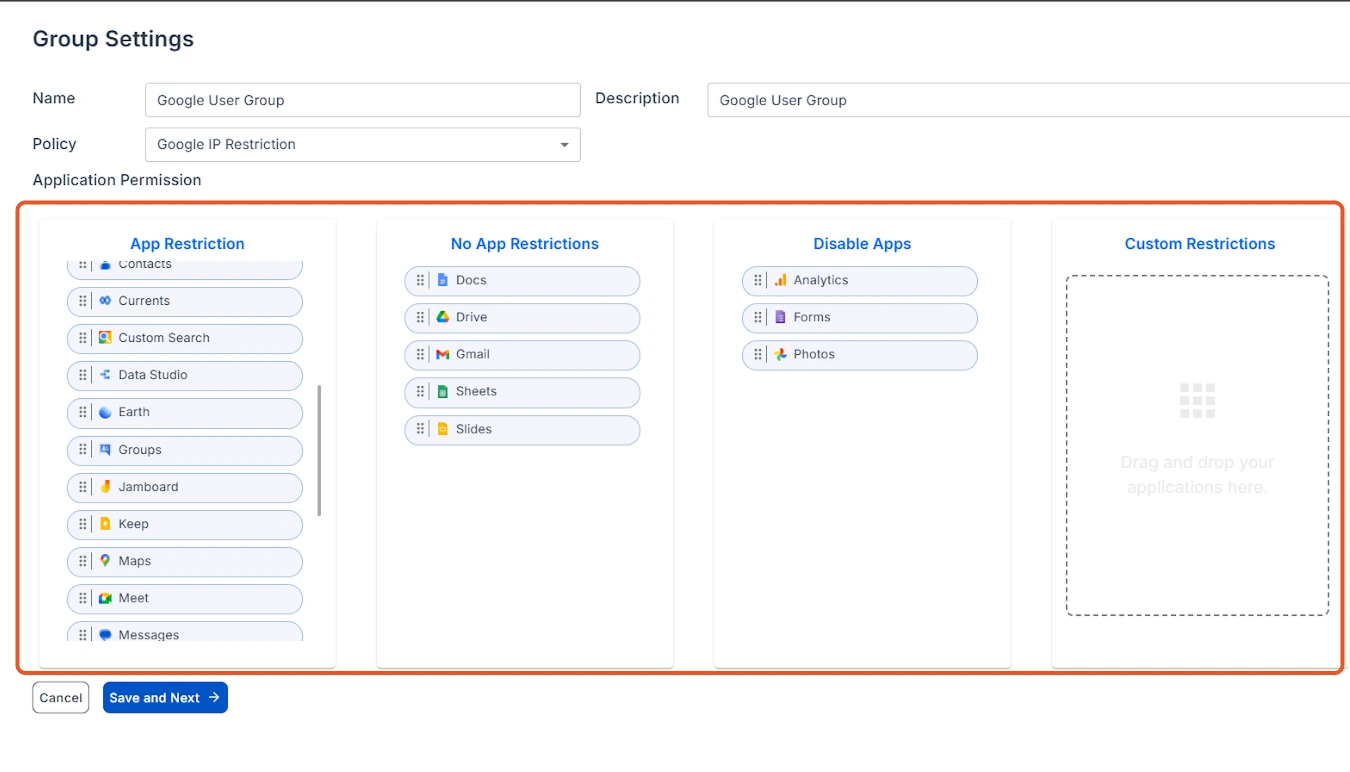Viewport: 1350px width, 772px height.
Task: Select the Custom Search label text
Action: (x=164, y=338)
